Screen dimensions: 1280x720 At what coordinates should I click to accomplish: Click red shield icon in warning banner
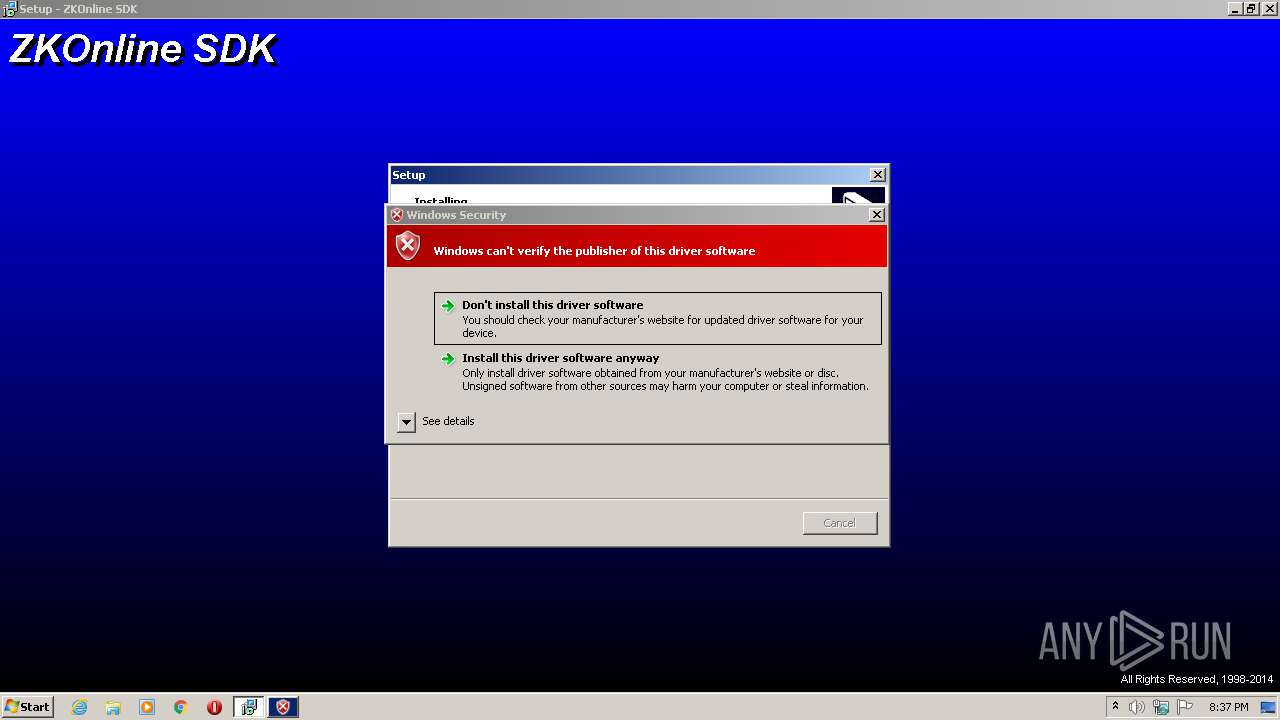tap(408, 245)
